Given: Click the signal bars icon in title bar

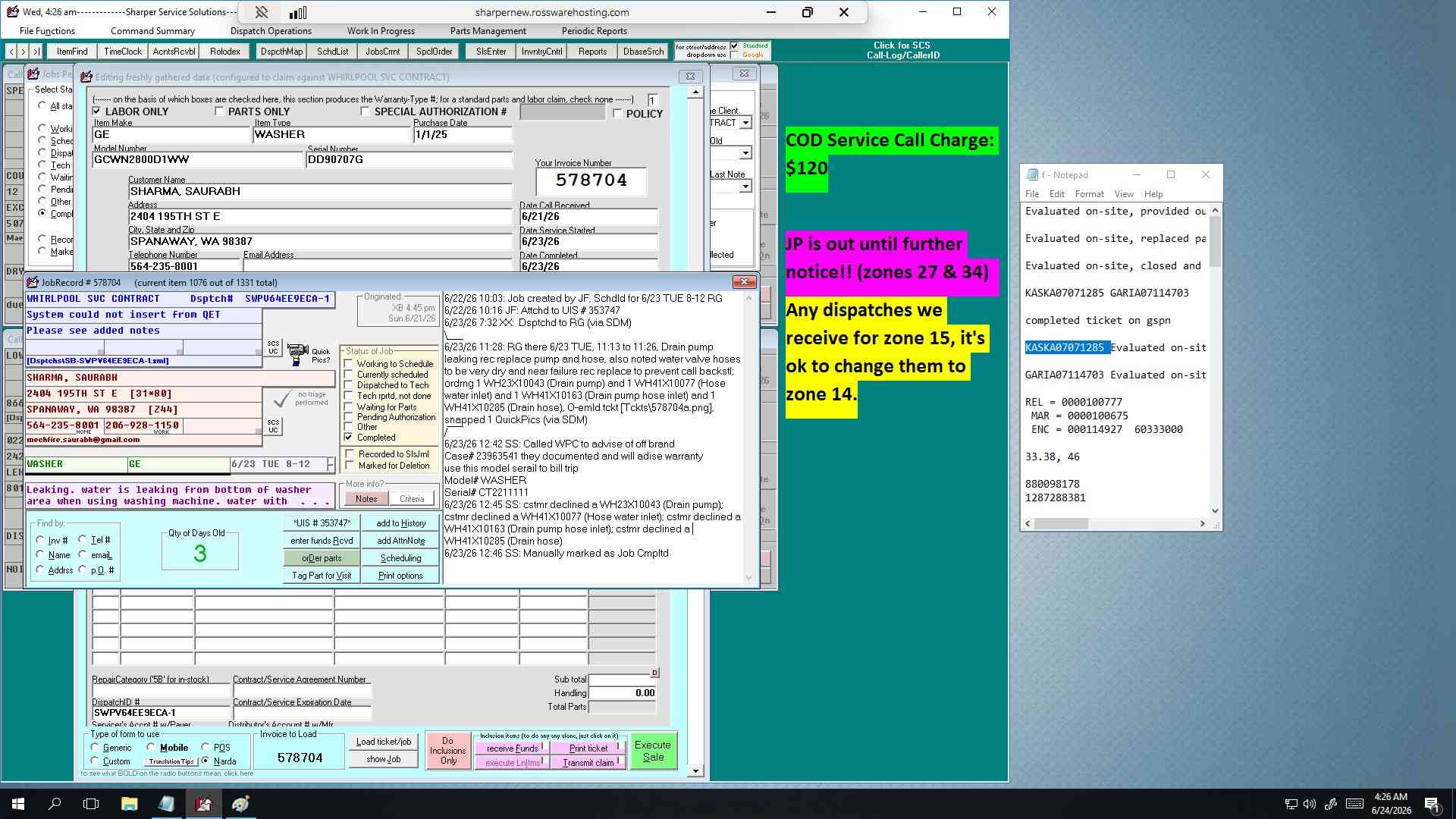Looking at the screenshot, I should click(x=298, y=12).
